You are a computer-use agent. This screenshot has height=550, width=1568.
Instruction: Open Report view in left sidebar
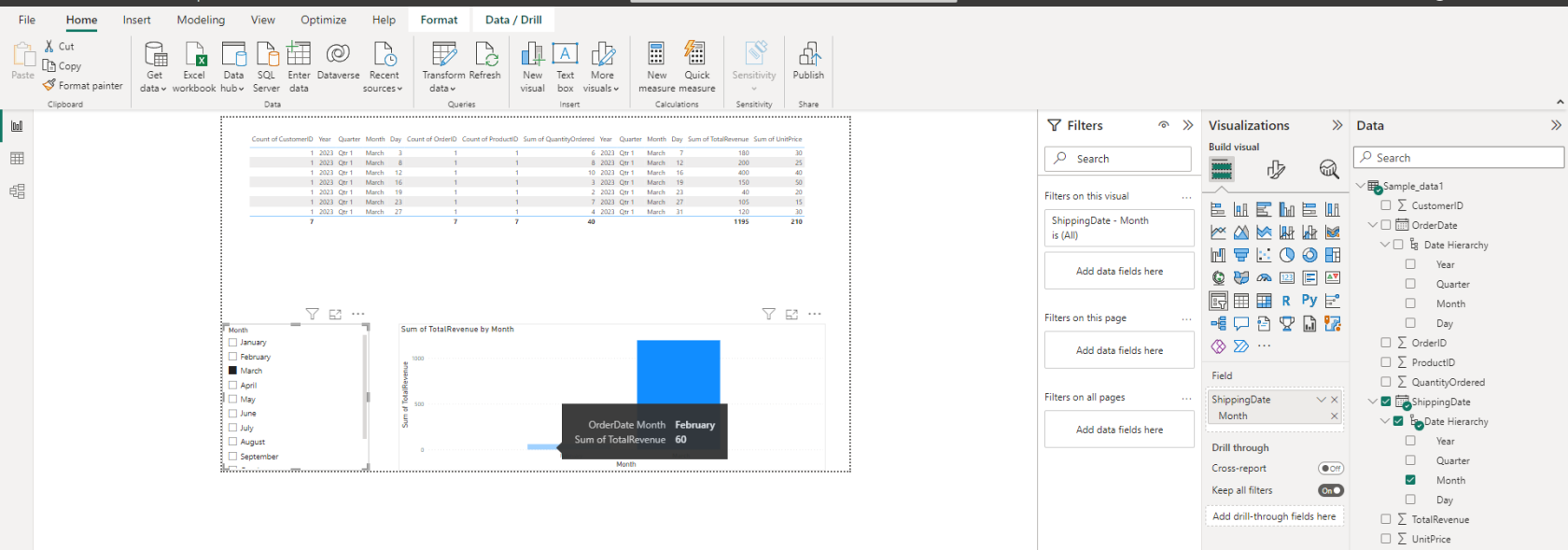click(17, 126)
